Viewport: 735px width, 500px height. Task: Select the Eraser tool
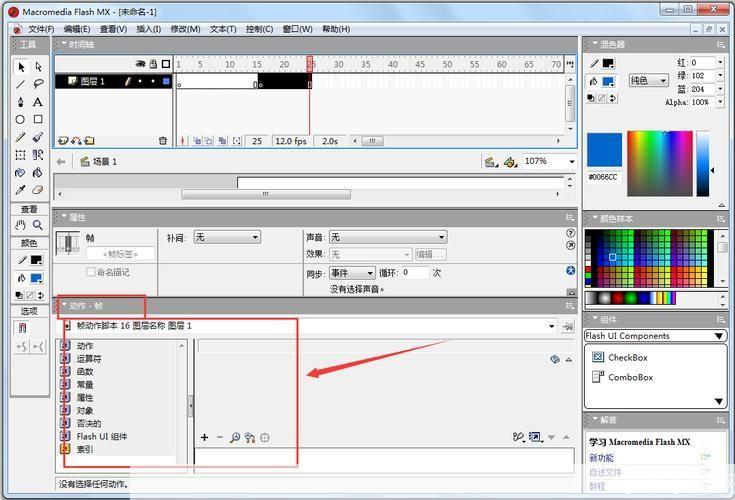click(38, 190)
